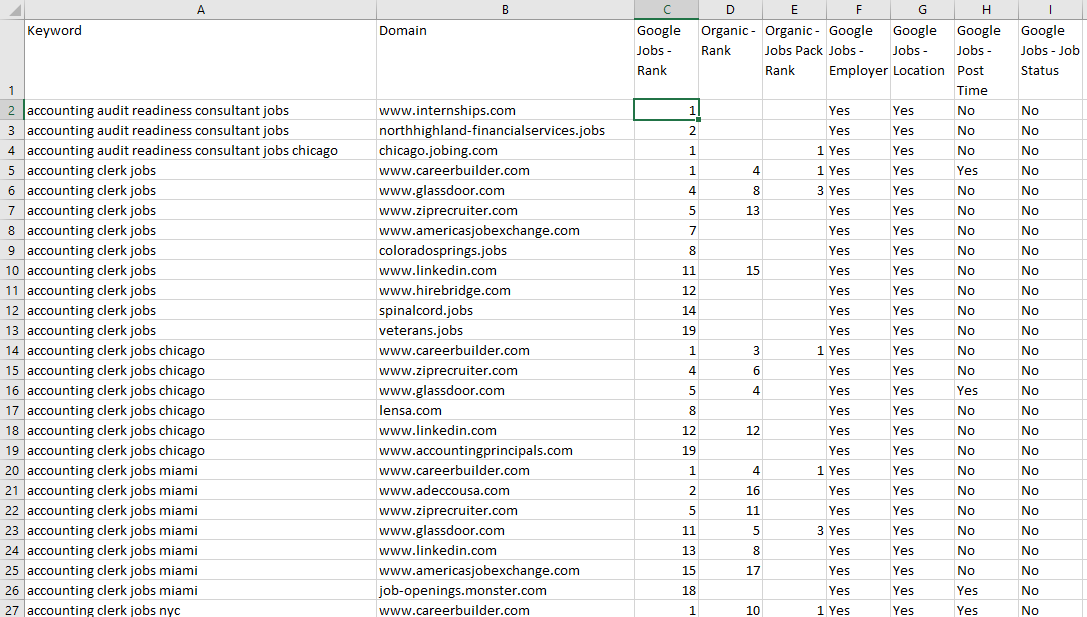Click the Keyword header cell
Screen dimensions: 1087x617
[x=200, y=60]
